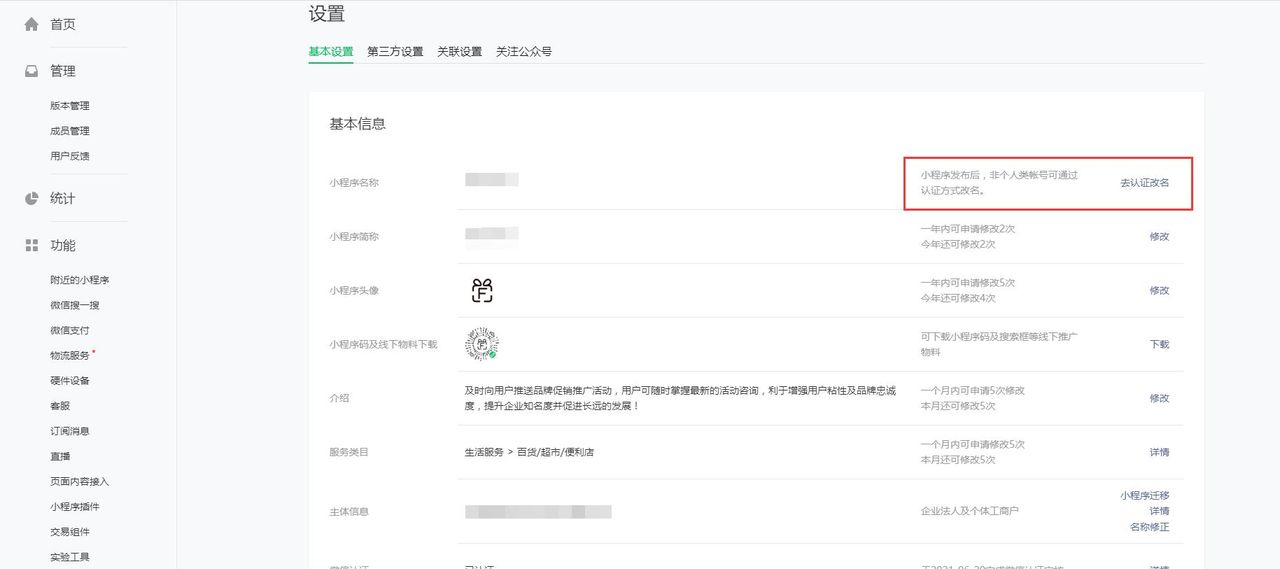Open 微信支付 in the sidebar
1280x569 pixels.
(70, 330)
